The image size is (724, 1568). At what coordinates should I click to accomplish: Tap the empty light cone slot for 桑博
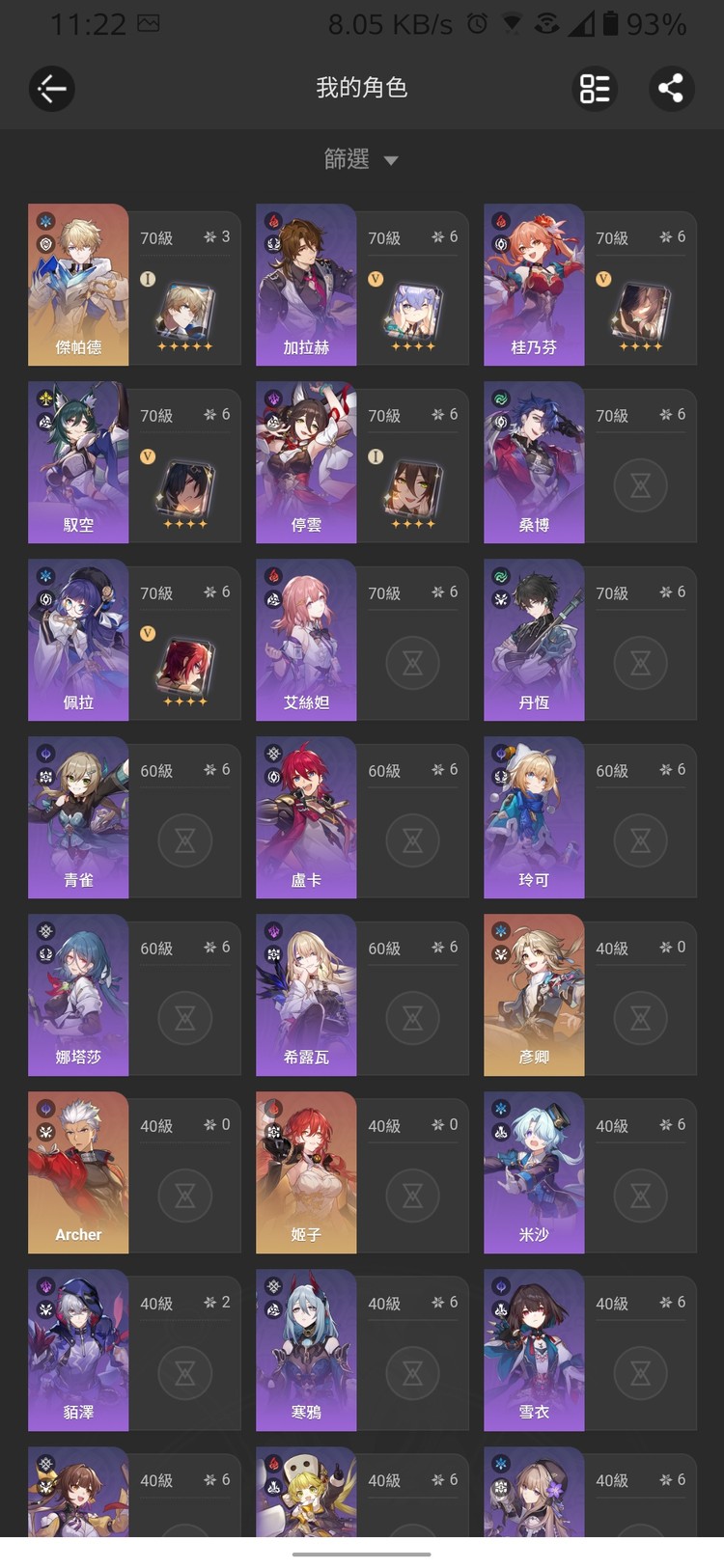tap(641, 484)
